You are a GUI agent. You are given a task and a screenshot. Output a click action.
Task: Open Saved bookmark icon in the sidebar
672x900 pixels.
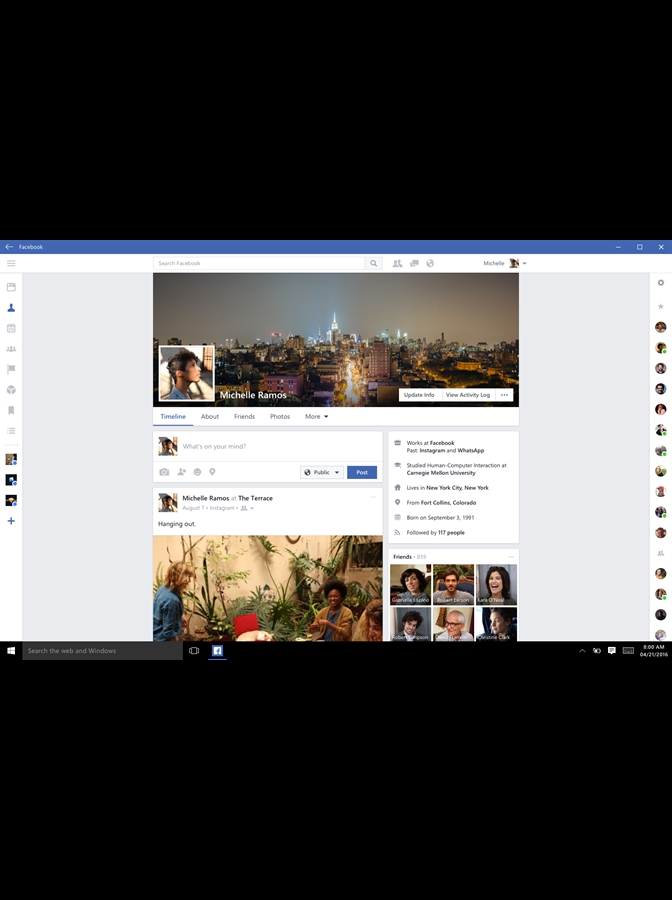tap(11, 410)
